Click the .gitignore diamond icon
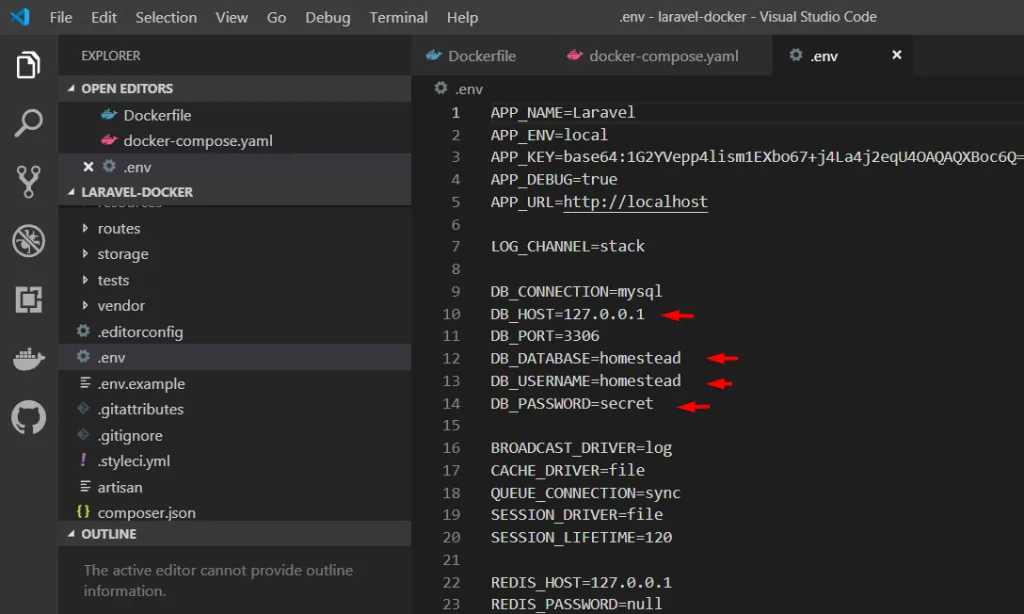The height and width of the screenshot is (614, 1024). 83,435
